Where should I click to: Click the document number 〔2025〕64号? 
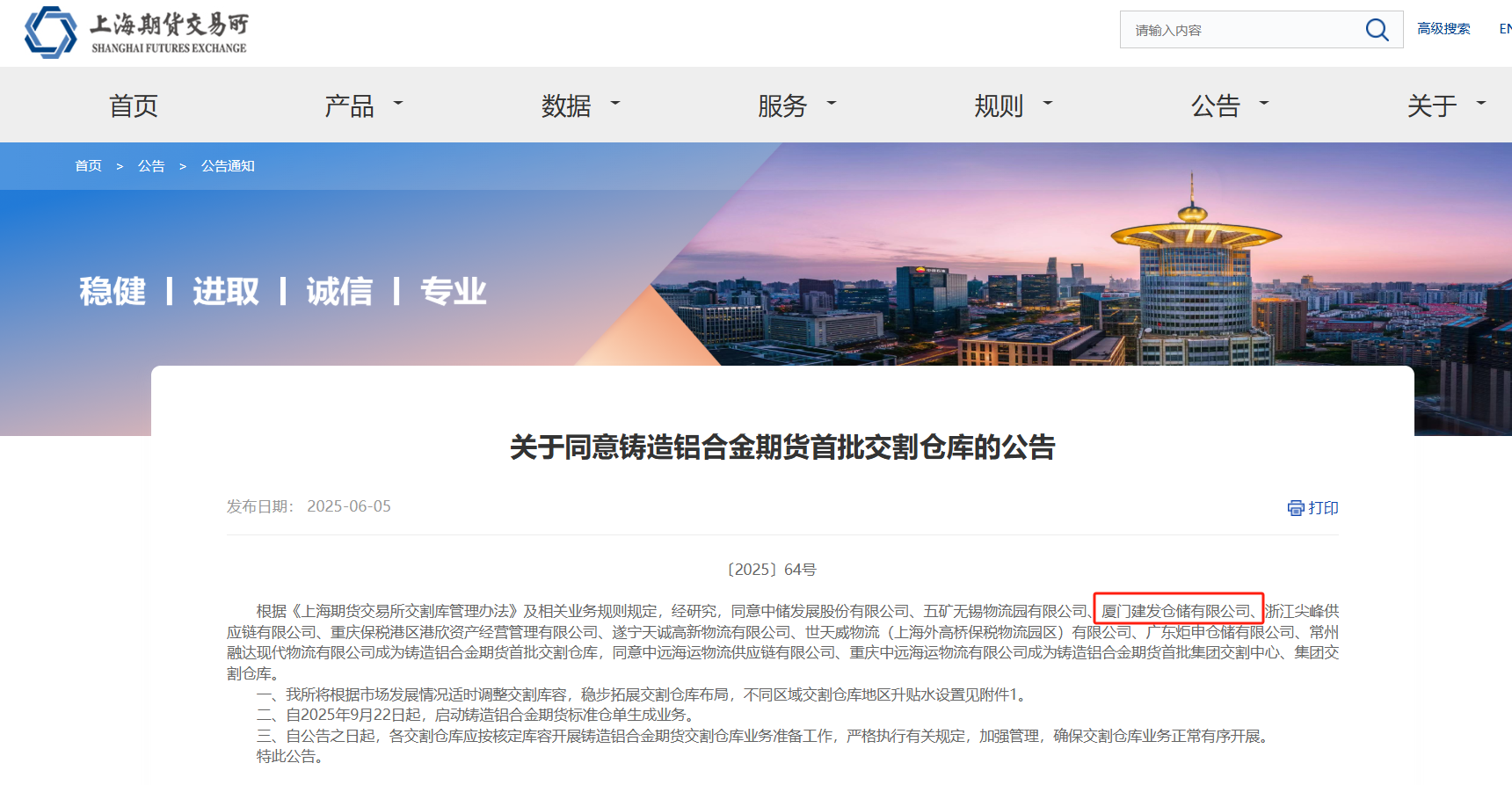pos(772,570)
